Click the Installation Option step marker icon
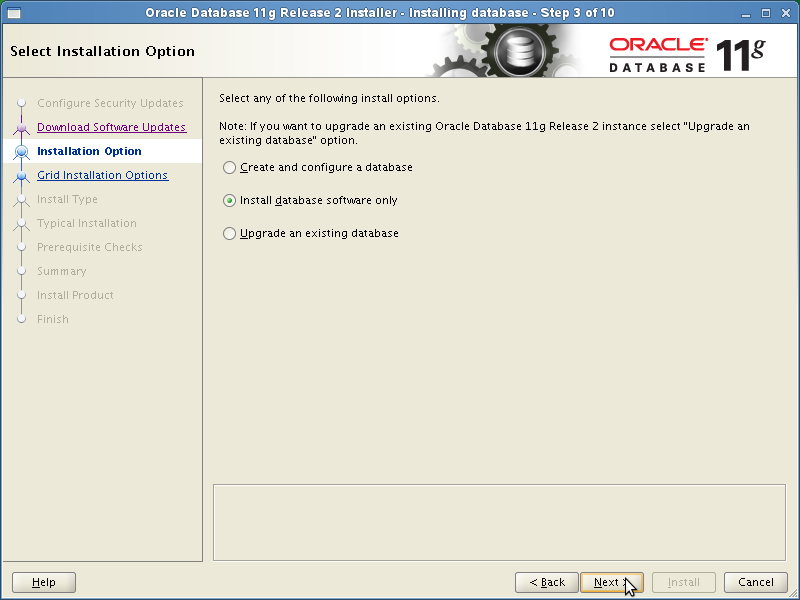800x600 pixels. pos(21,152)
